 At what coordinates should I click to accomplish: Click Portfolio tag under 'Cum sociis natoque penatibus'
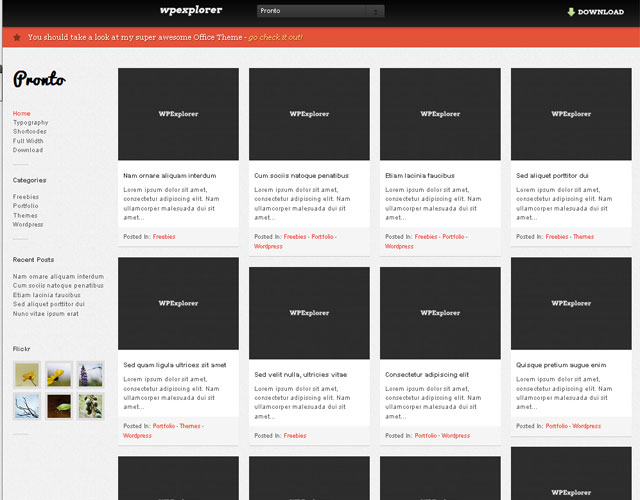[x=322, y=236]
